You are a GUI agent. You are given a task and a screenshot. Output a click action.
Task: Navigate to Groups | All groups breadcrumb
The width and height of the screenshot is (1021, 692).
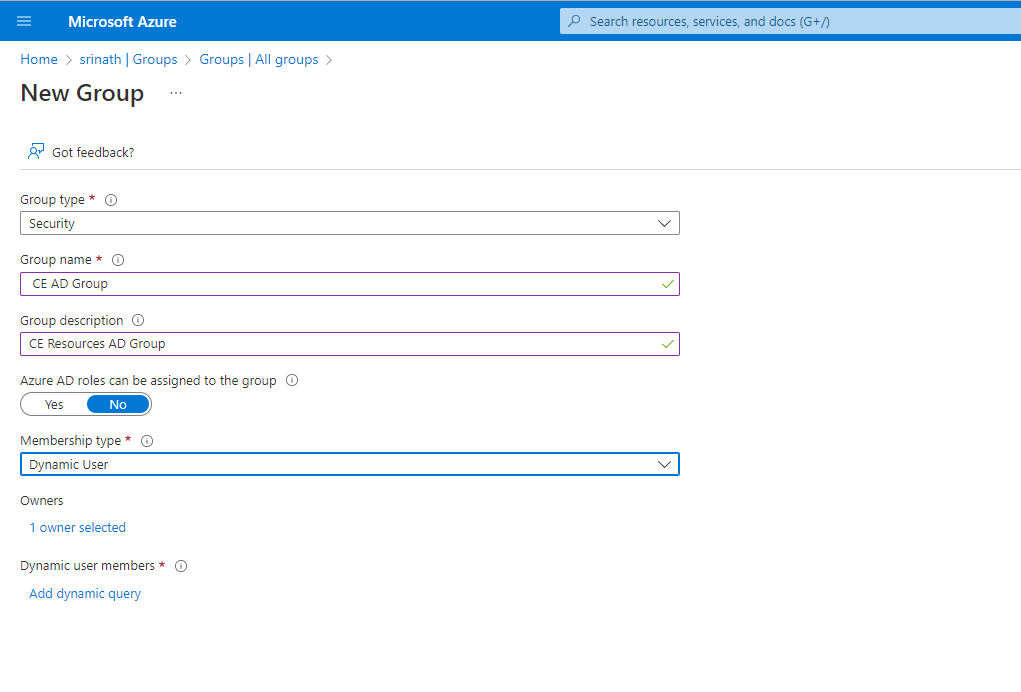click(x=258, y=60)
